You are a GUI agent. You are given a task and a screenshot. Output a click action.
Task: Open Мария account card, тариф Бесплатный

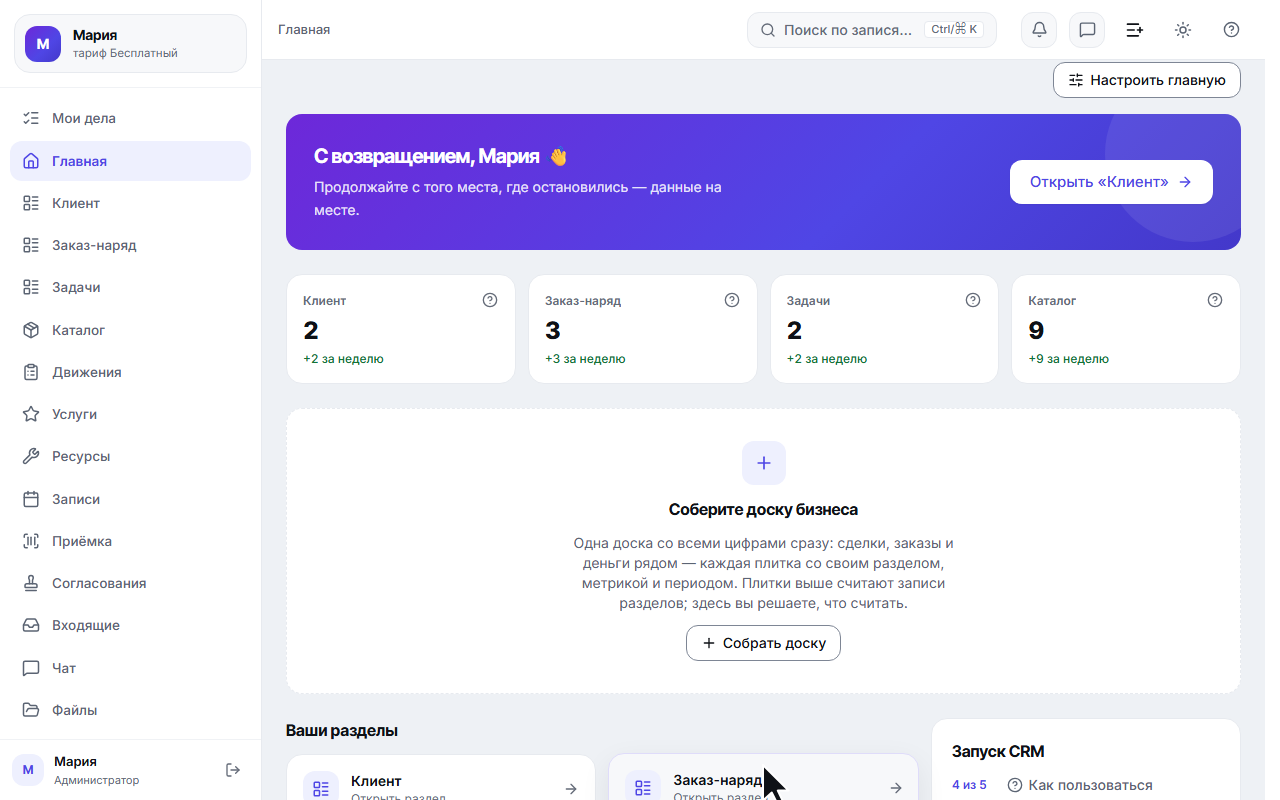(130, 44)
